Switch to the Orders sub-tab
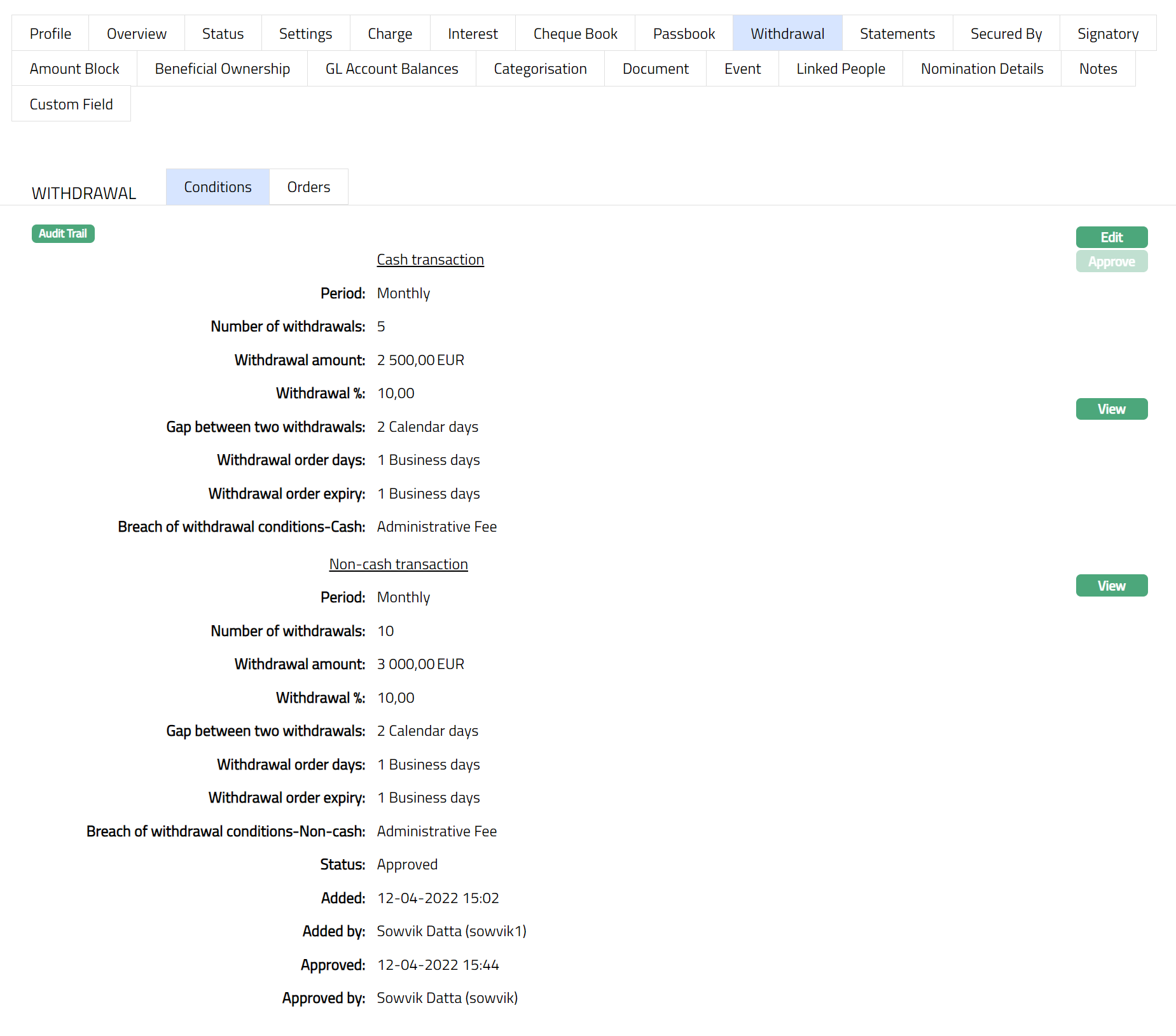Image resolution: width=1176 pixels, height=1036 pixels. pyautogui.click(x=308, y=187)
